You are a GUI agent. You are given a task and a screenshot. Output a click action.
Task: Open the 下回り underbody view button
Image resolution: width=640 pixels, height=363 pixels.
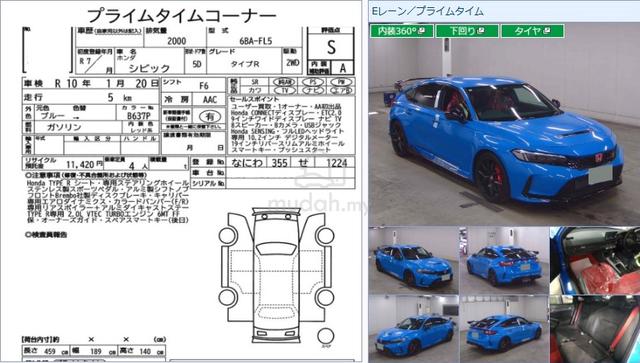point(467,31)
